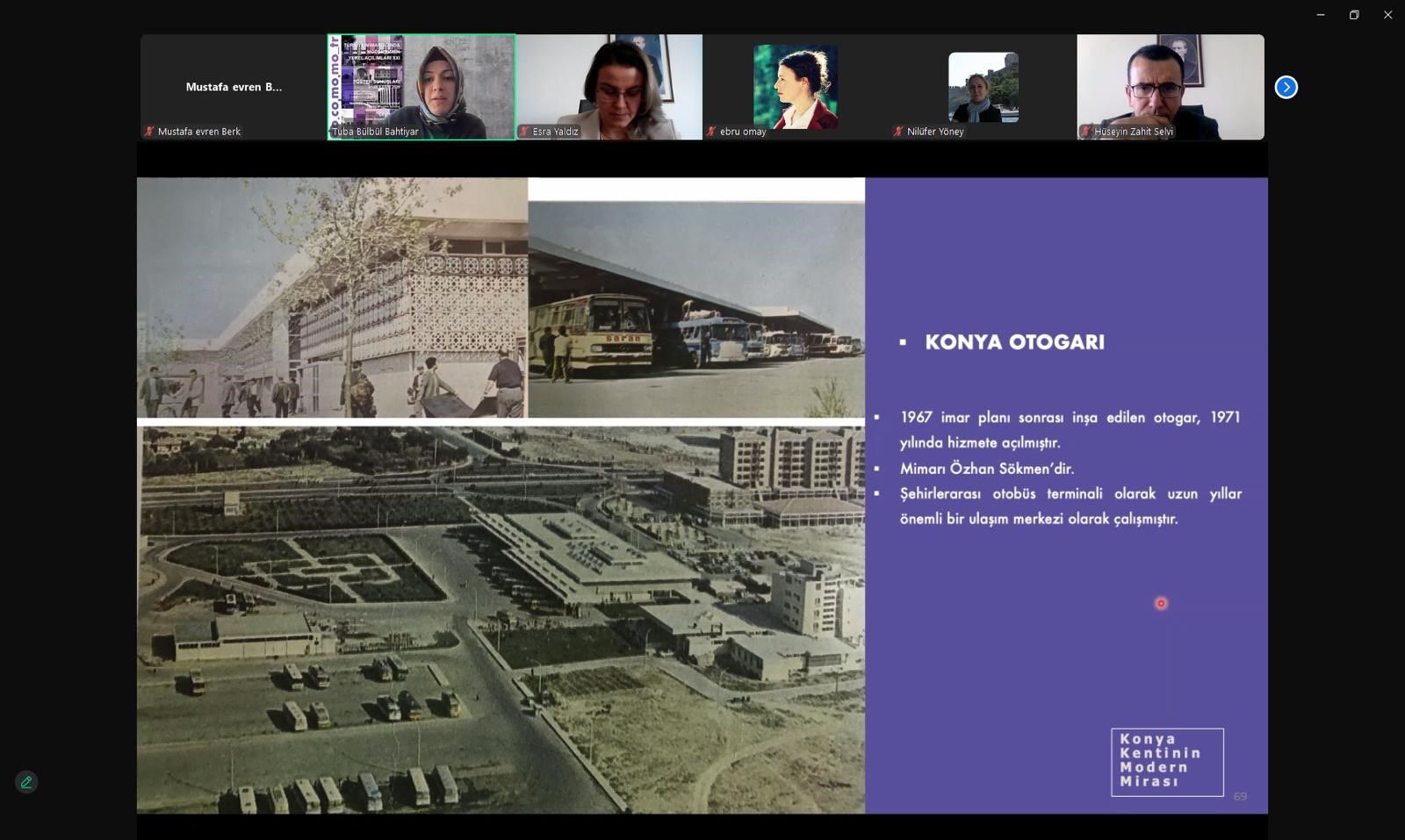Minimize the meeting window

[1320, 15]
